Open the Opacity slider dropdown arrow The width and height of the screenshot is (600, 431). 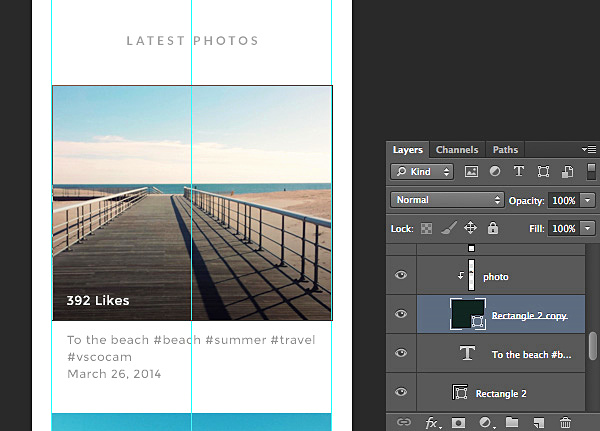[587, 200]
